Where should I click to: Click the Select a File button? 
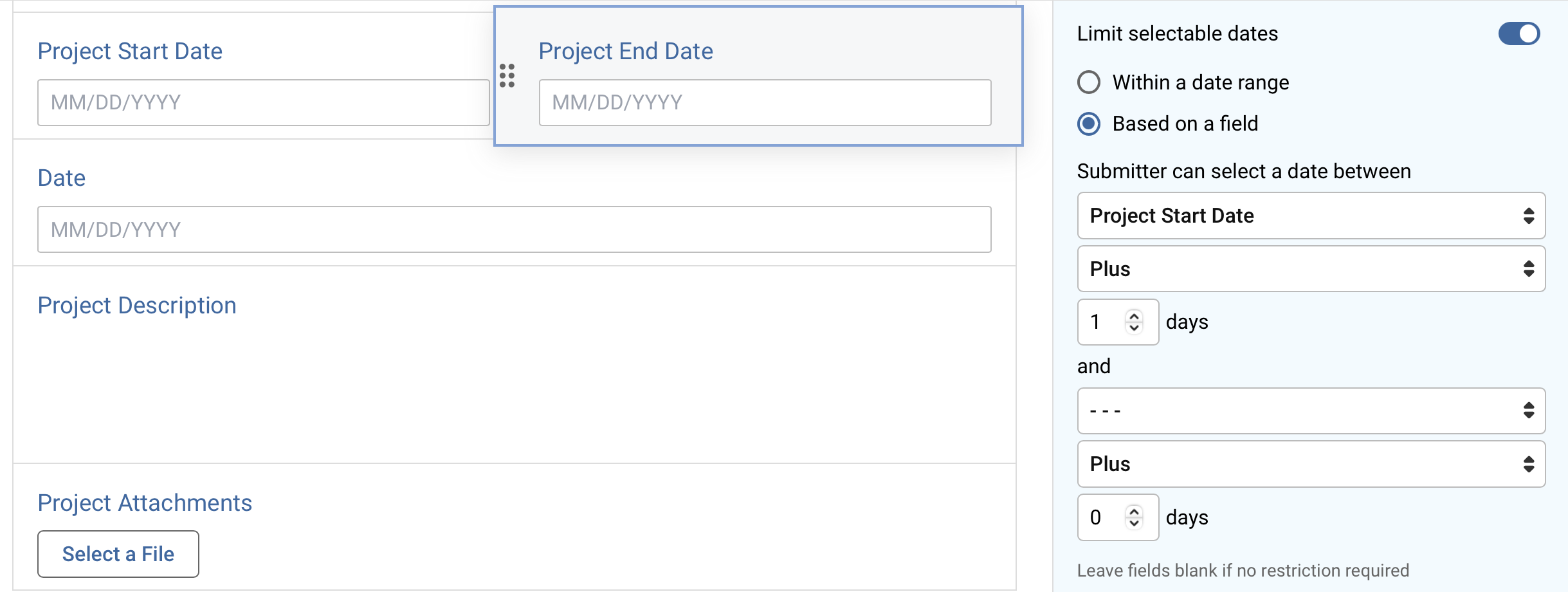point(118,553)
